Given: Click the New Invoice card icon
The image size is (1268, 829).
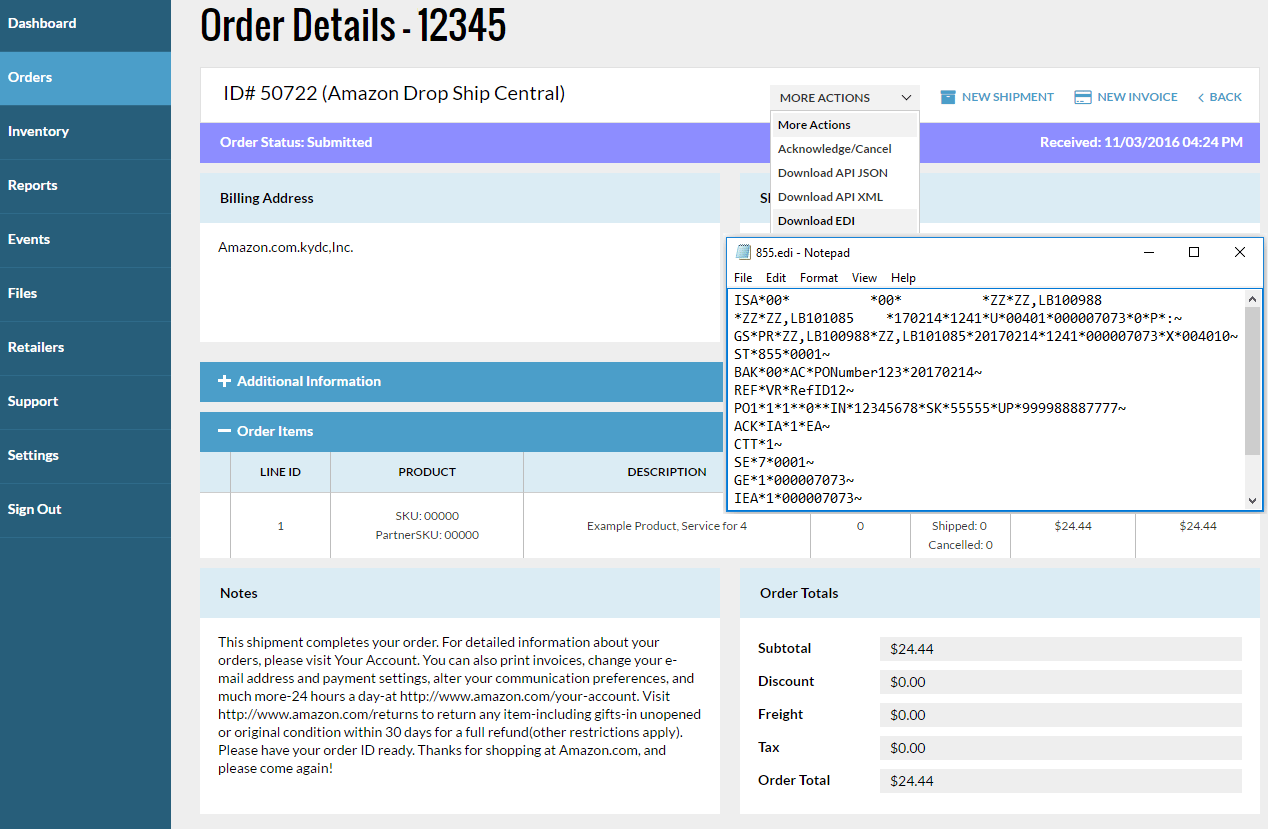Looking at the screenshot, I should (x=1082, y=97).
